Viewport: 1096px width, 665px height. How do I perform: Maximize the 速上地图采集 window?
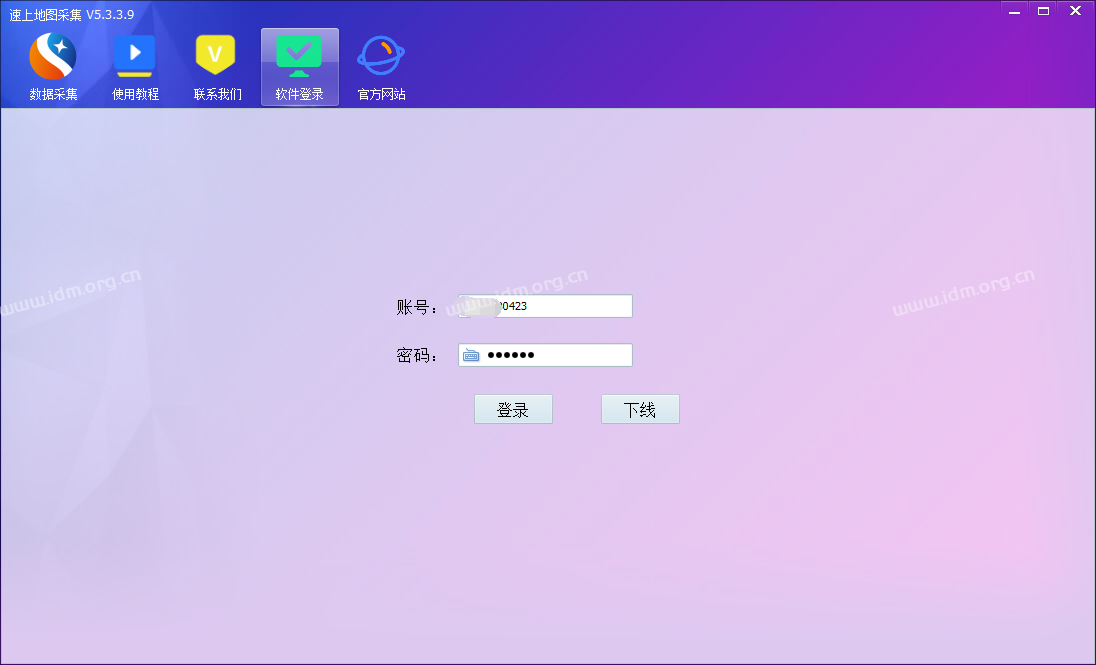coord(1043,10)
